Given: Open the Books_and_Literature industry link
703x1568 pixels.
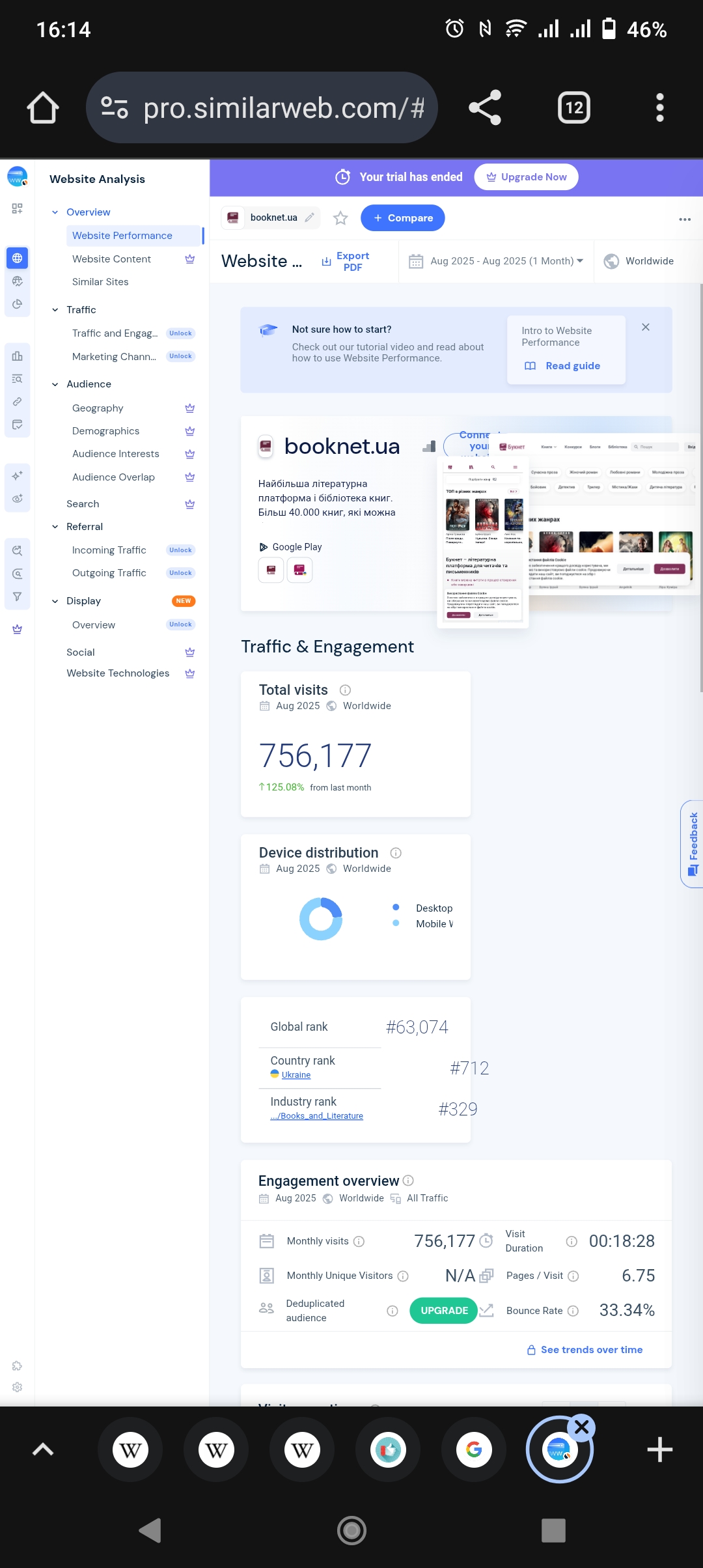Looking at the screenshot, I should (x=317, y=1116).
